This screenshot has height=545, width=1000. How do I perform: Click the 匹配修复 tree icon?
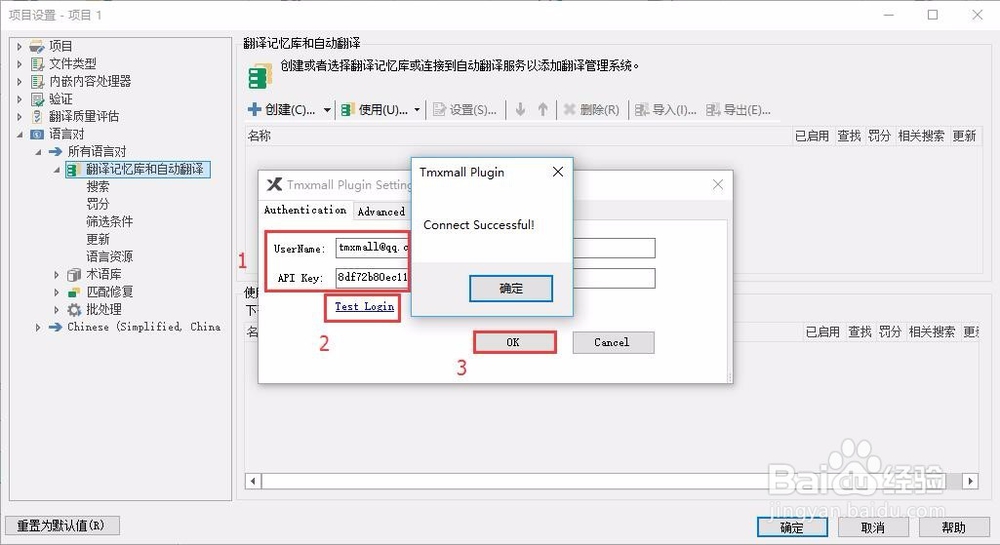[x=74, y=292]
